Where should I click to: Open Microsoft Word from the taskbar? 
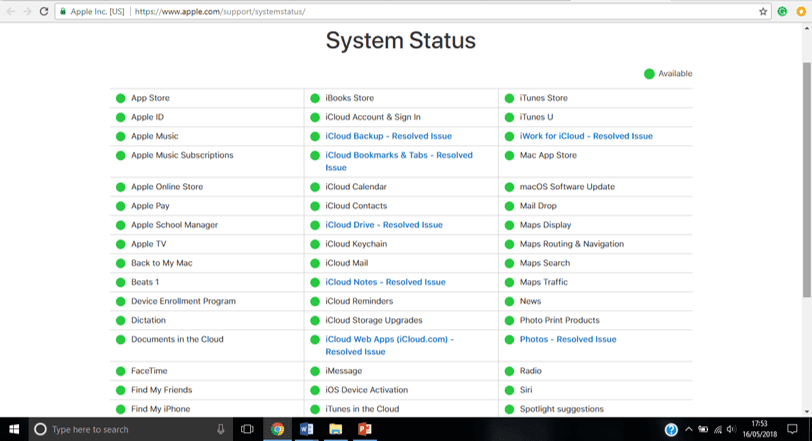point(307,429)
